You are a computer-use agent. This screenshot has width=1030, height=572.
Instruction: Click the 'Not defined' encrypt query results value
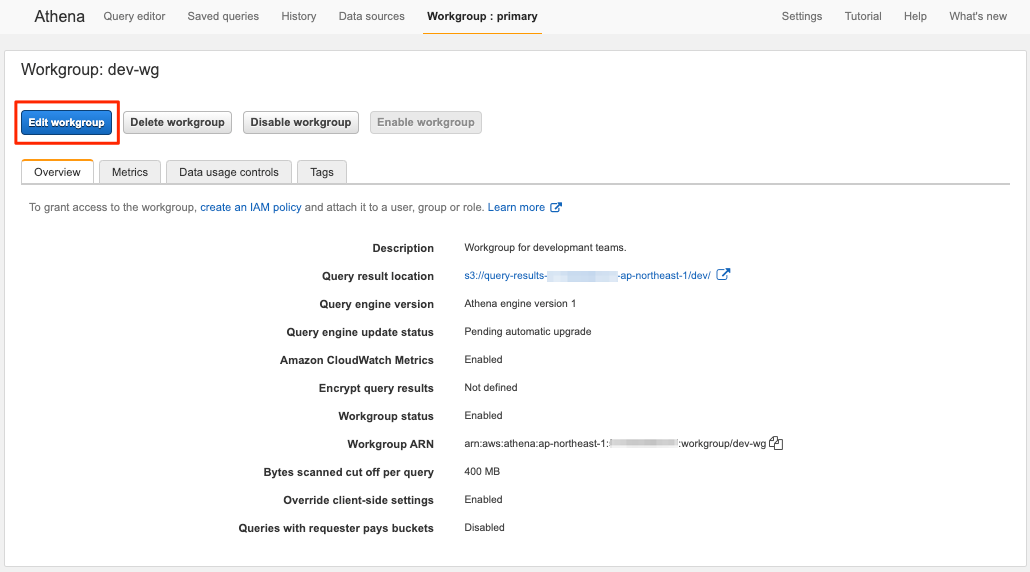coord(491,387)
